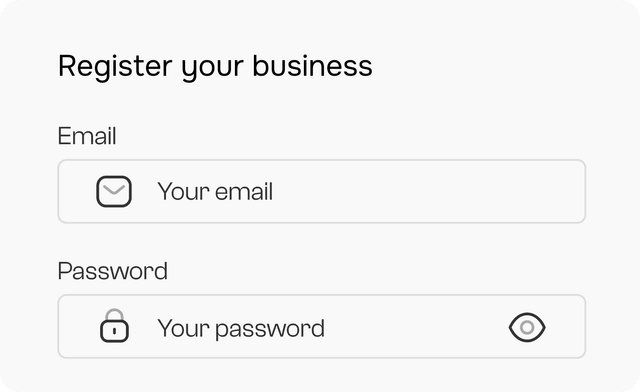640x392 pixels.
Task: Click the 'Email' field label
Action: (87, 136)
